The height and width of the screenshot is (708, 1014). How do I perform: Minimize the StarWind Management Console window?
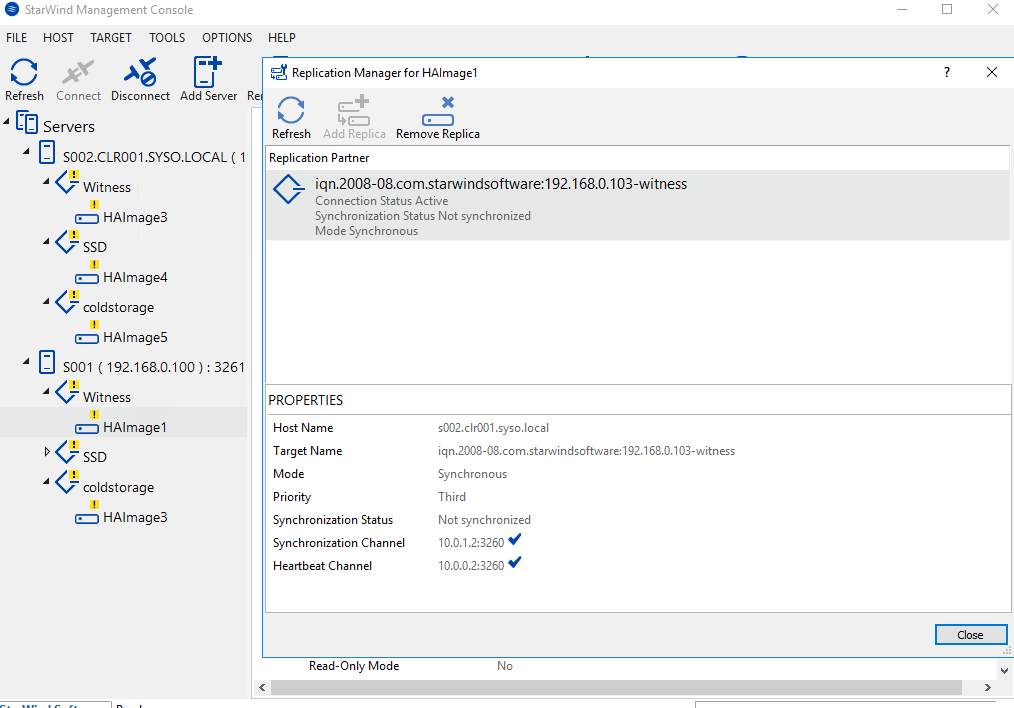(902, 10)
